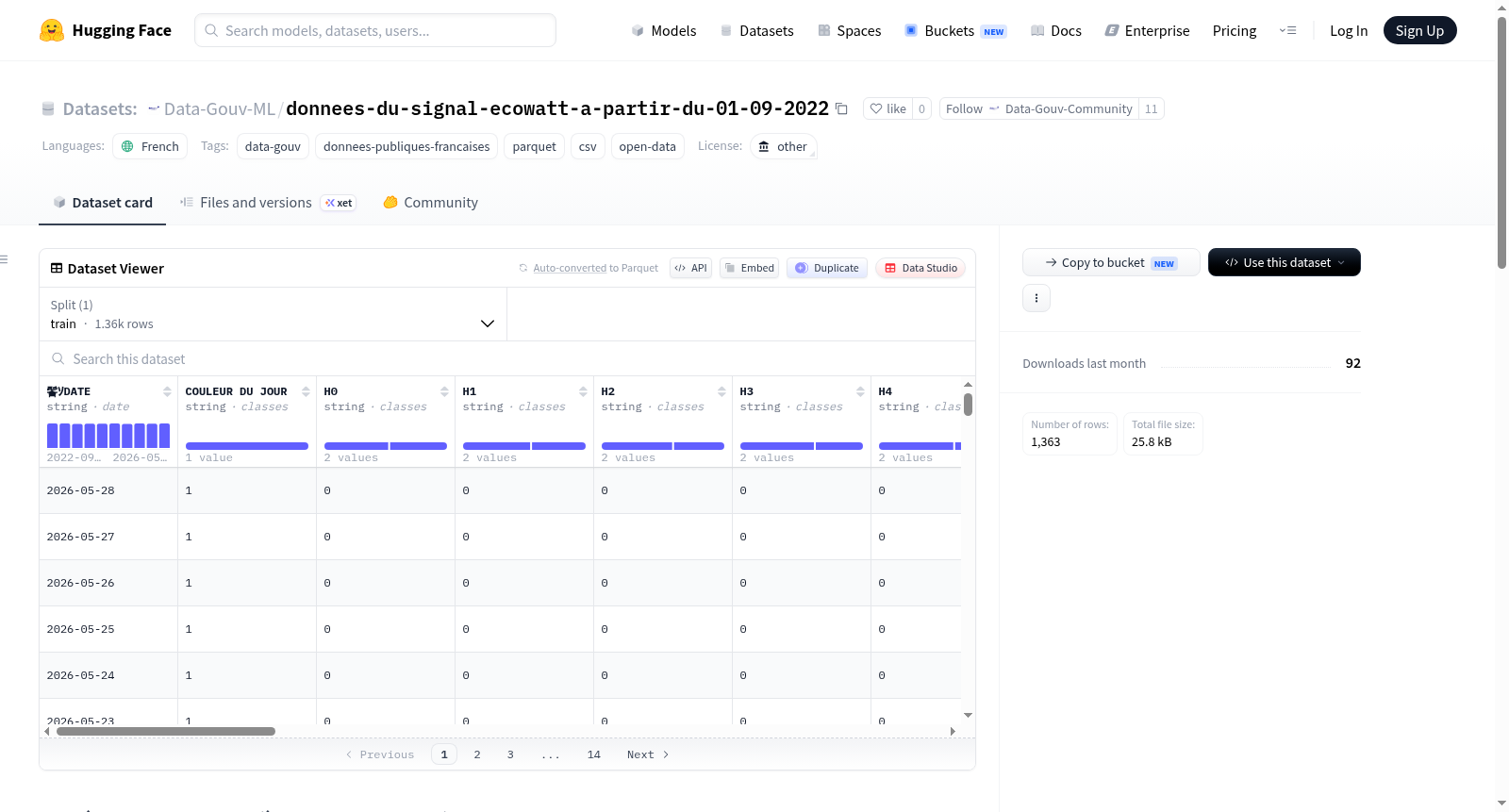This screenshot has width=1509, height=812.
Task: Go to page 3 of results
Action: (510, 754)
